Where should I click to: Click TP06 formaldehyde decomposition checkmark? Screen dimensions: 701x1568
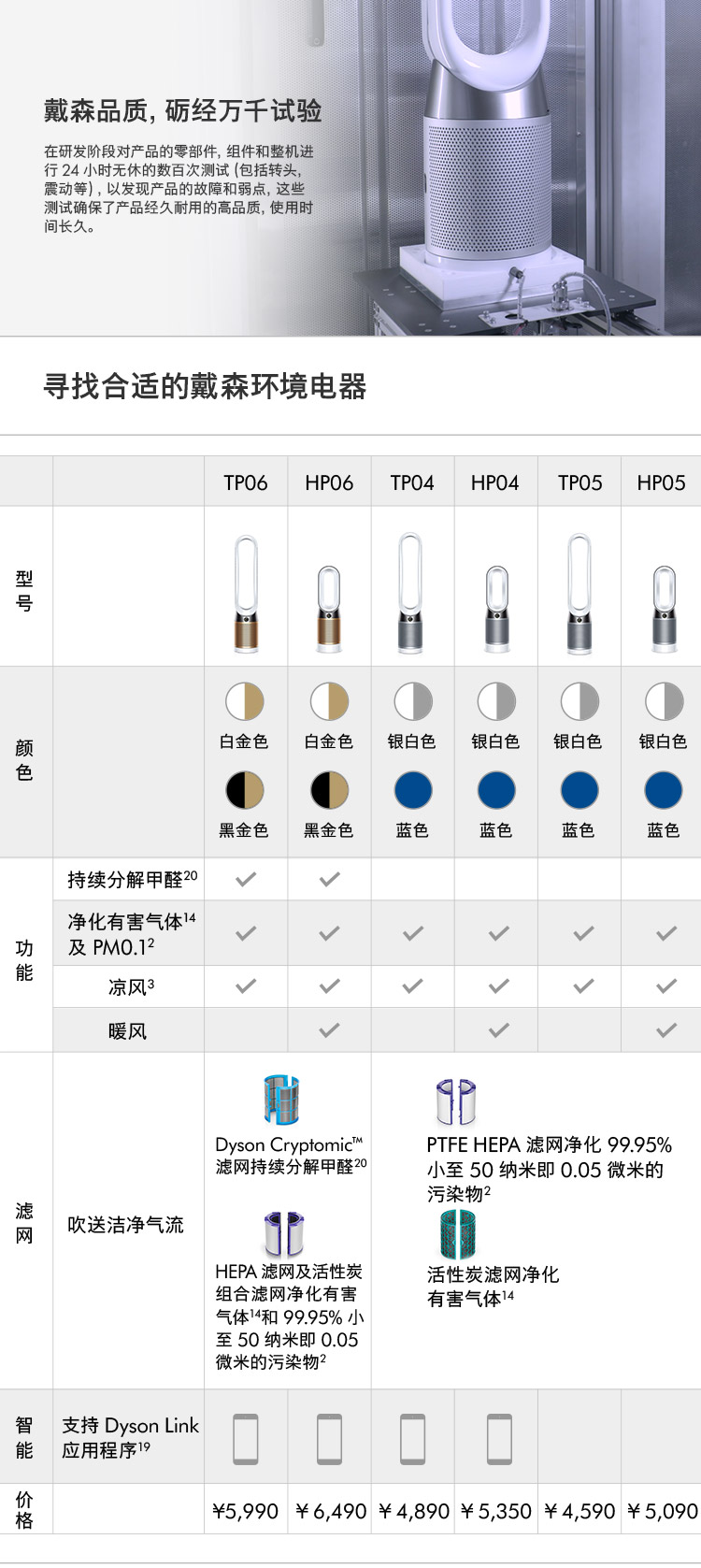(246, 879)
